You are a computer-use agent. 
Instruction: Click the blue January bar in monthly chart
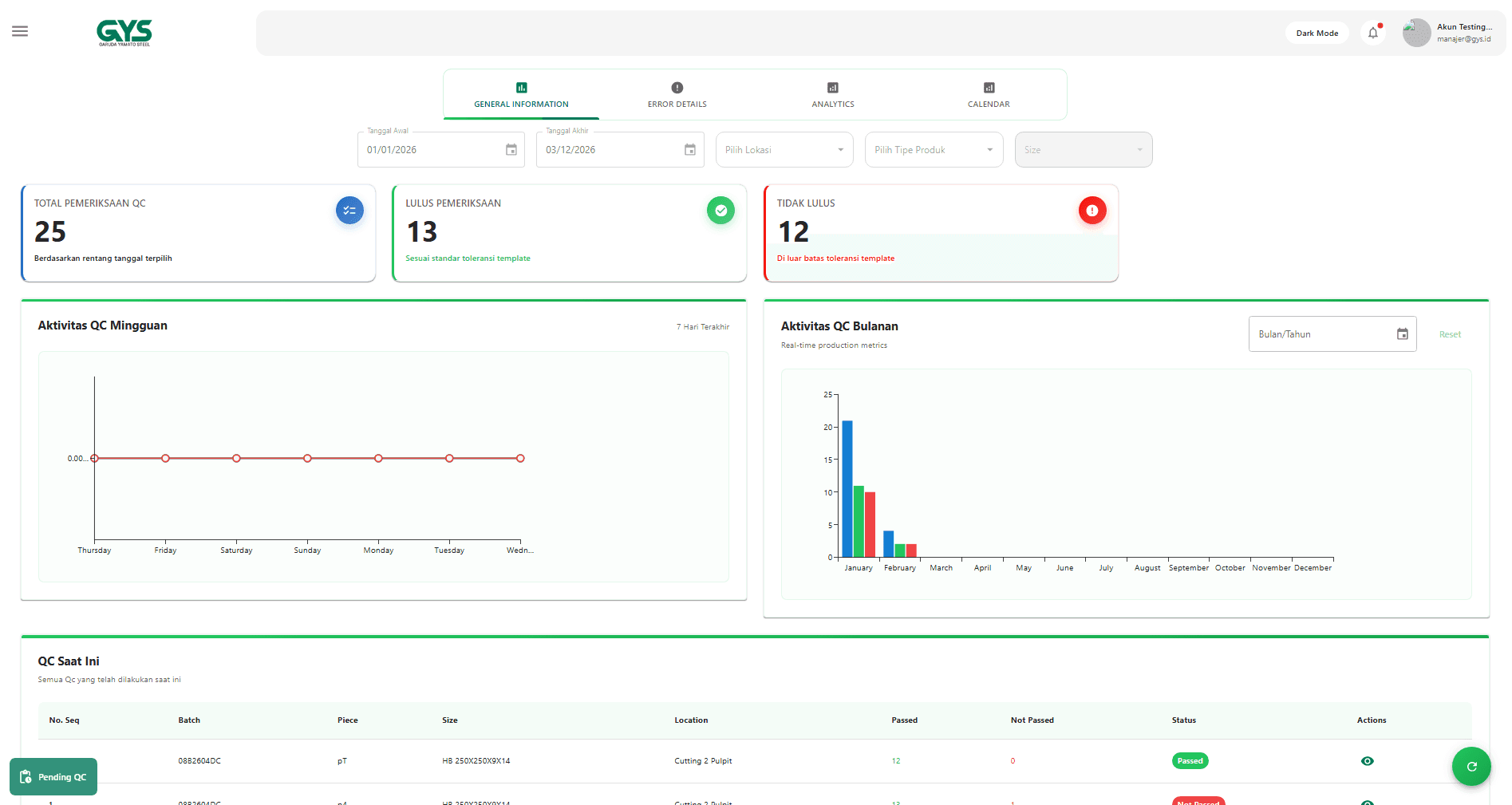(x=847, y=488)
